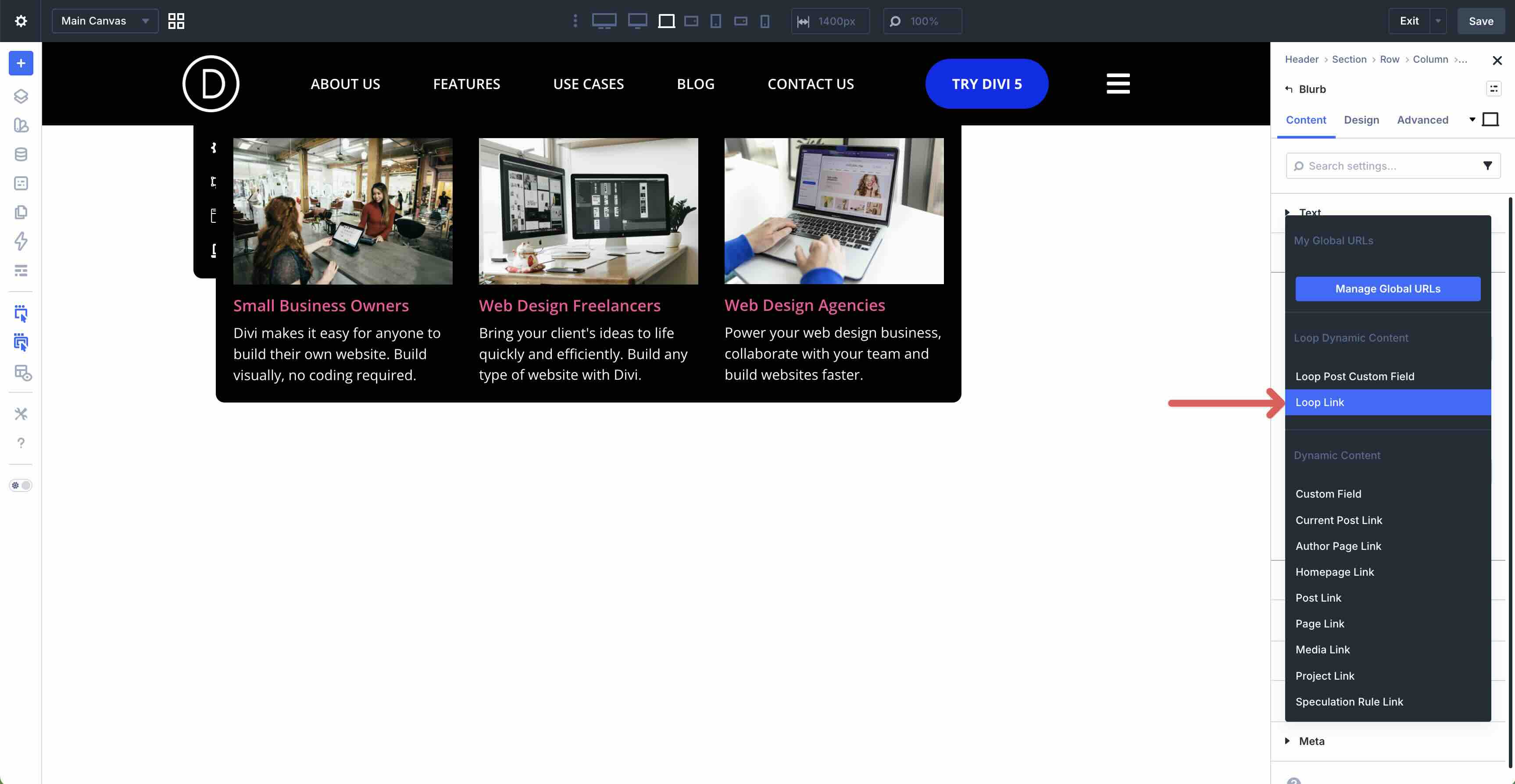Click the Search settings input field
1515x784 pixels.
(x=1382, y=165)
